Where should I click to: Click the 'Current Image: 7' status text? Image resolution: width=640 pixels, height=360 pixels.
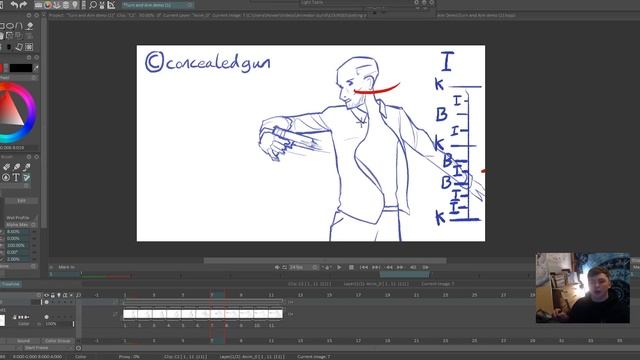(x=314, y=357)
